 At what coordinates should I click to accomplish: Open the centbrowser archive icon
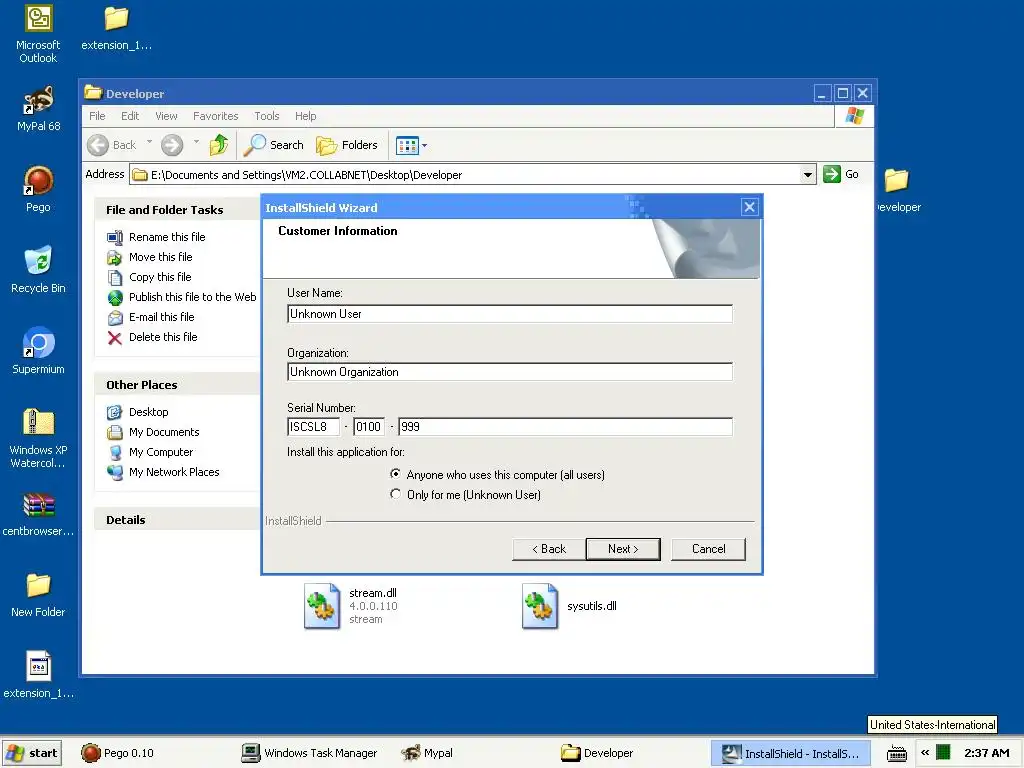coord(38,514)
